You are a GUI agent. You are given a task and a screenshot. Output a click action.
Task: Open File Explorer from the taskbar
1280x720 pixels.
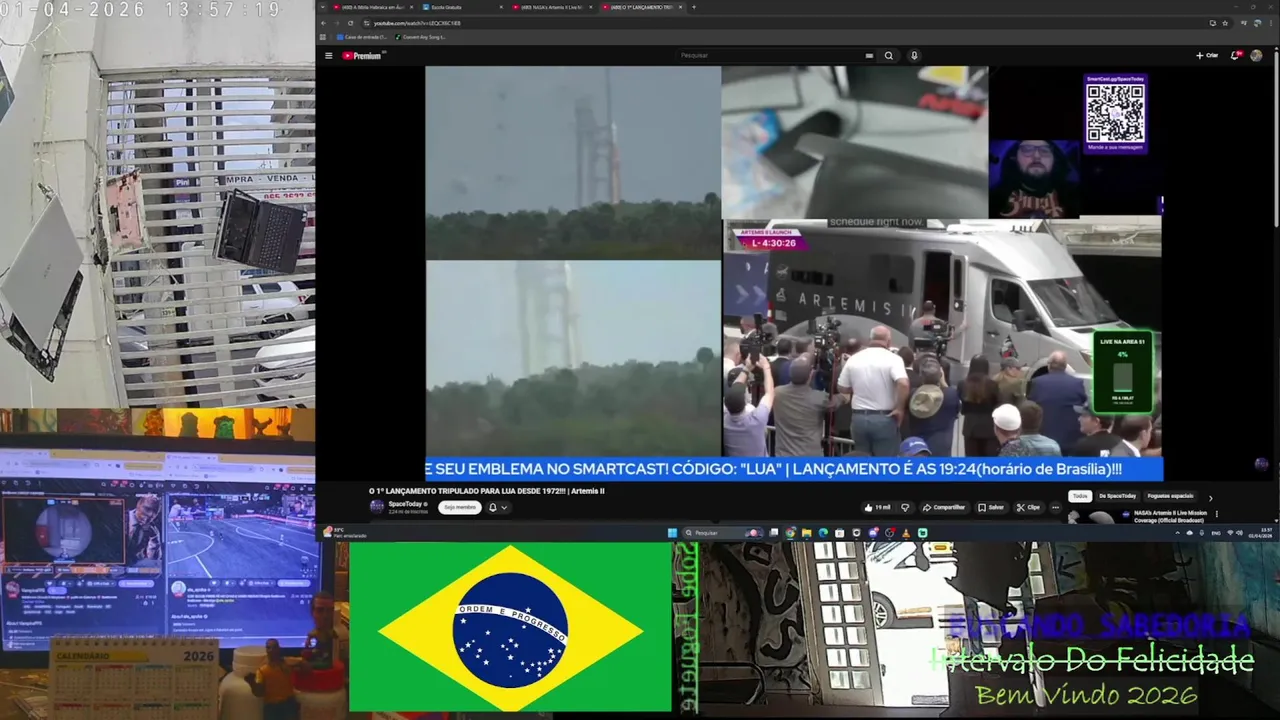807,533
